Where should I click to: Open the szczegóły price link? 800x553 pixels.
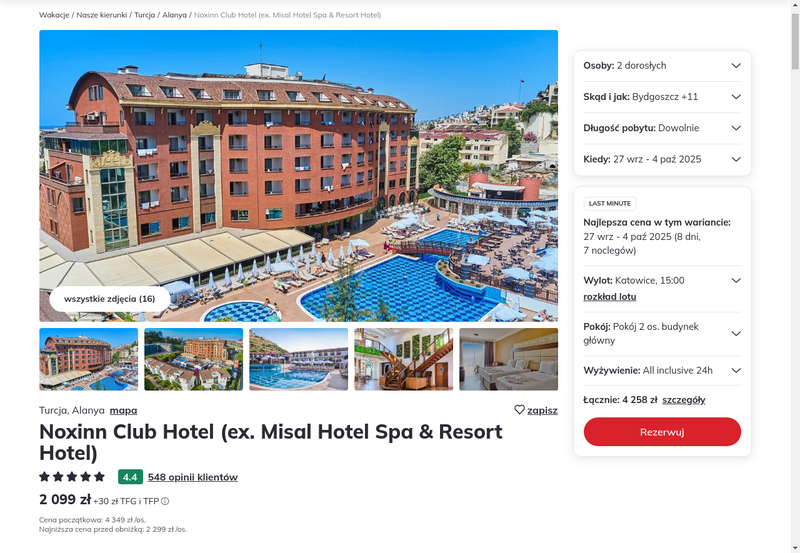(x=684, y=400)
